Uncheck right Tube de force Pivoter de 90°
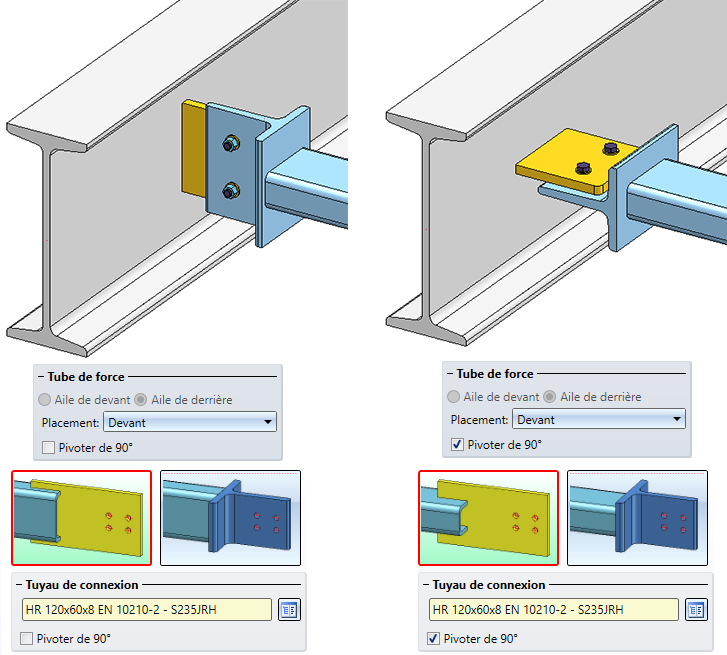Viewport: 727px width, 655px height. pos(457,445)
